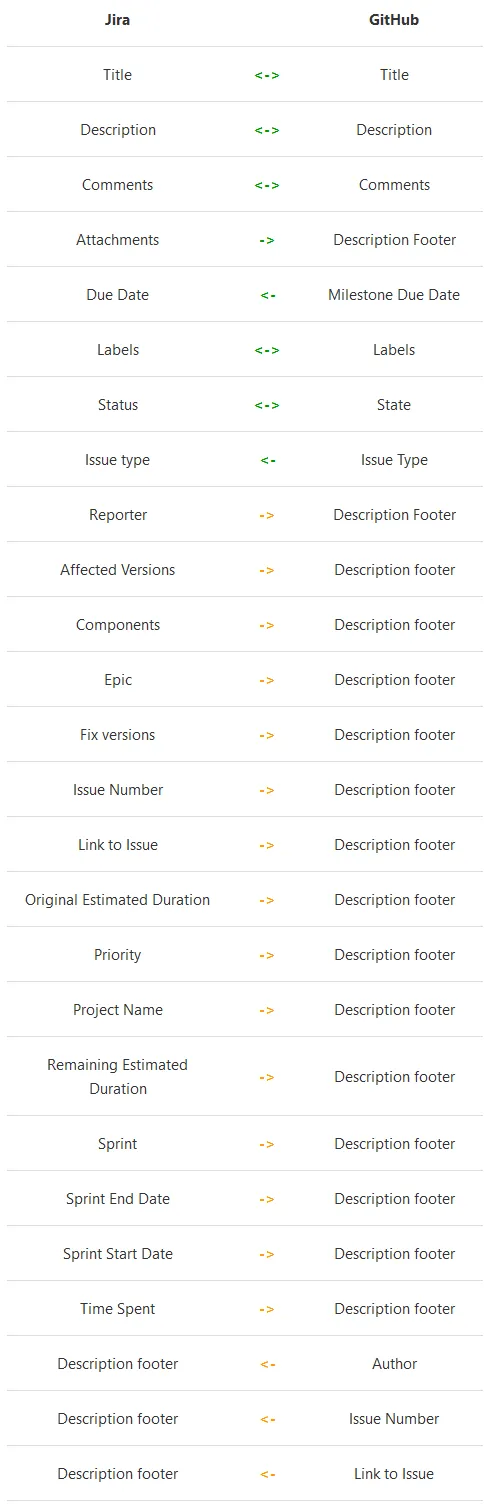Click the GitHub State cell
490x1506 pixels.
(394, 405)
